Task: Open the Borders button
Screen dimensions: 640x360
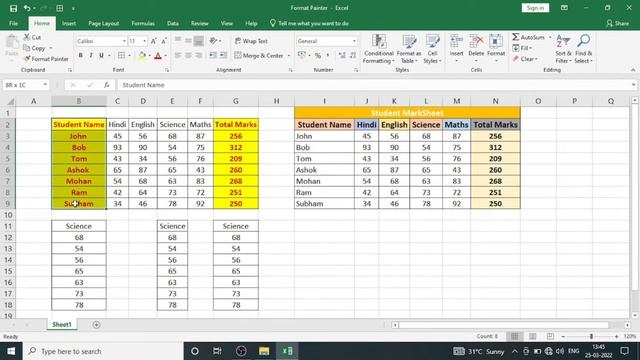Action: pos(121,56)
